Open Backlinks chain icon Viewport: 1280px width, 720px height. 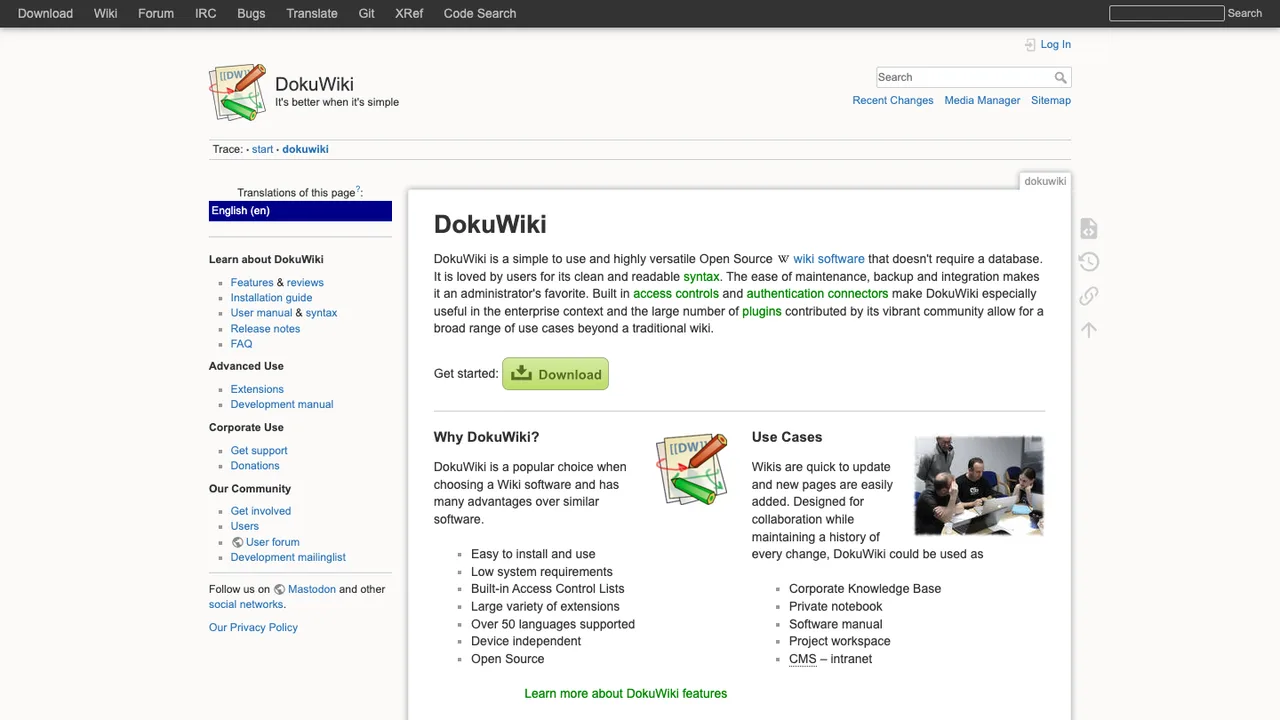[x=1089, y=295]
